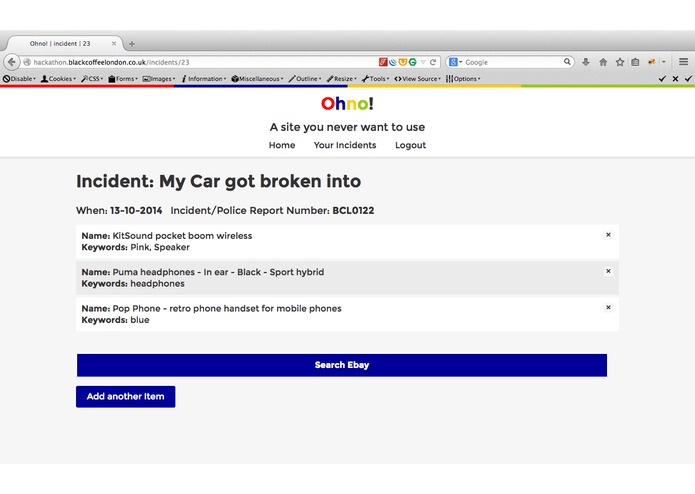Click the magnifier in the Google search box

coord(567,62)
